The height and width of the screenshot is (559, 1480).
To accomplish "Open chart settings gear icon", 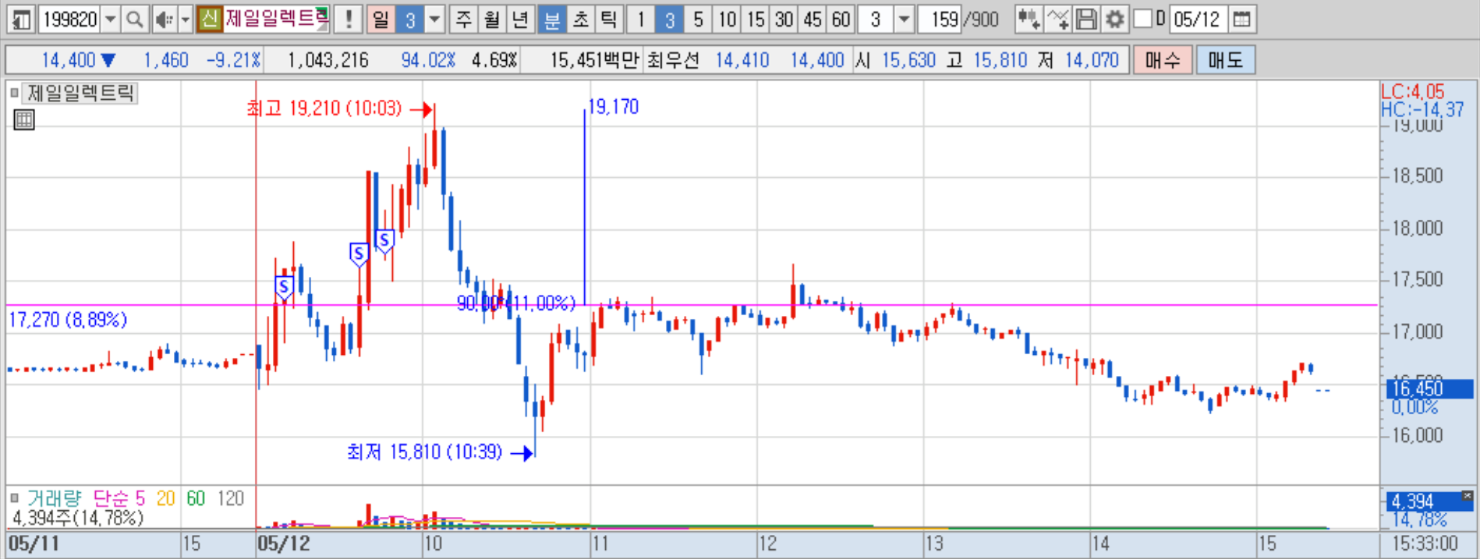I will 1115,19.
